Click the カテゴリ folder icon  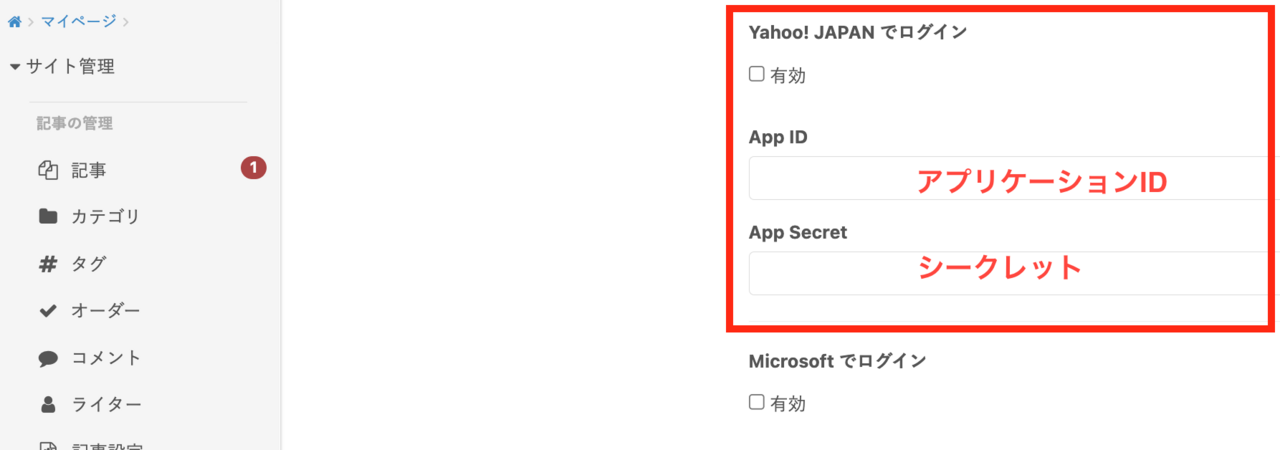pyautogui.click(x=48, y=217)
